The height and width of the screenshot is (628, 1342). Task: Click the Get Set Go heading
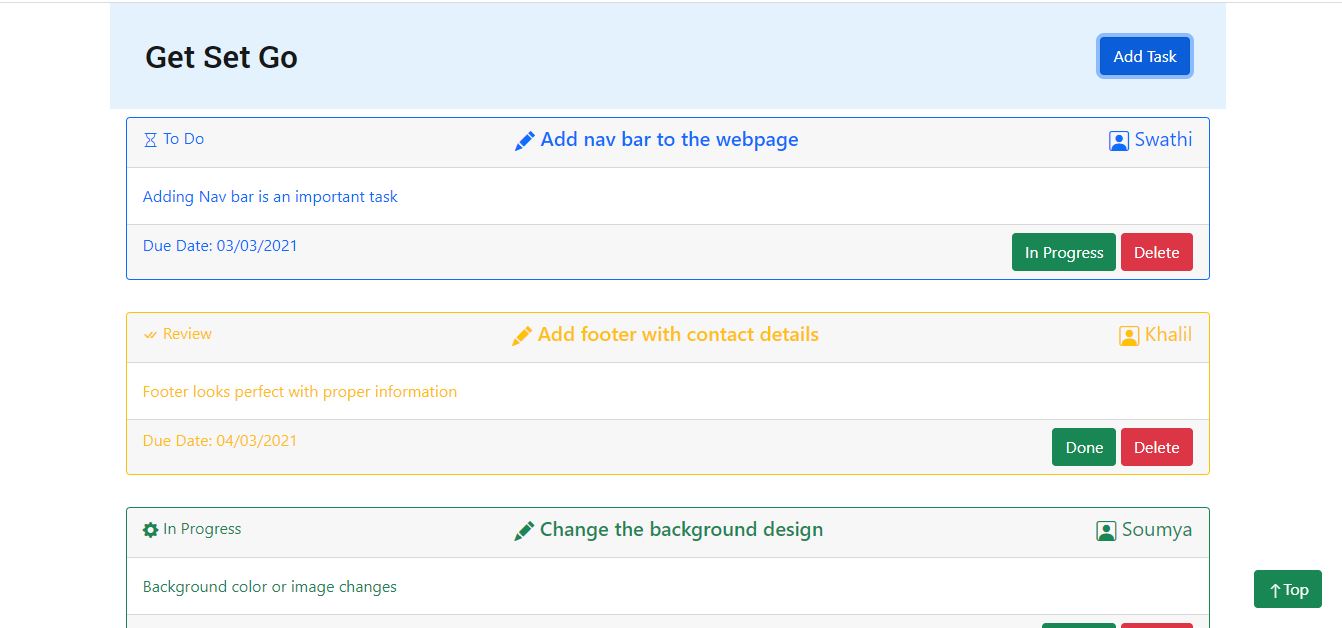coord(221,57)
